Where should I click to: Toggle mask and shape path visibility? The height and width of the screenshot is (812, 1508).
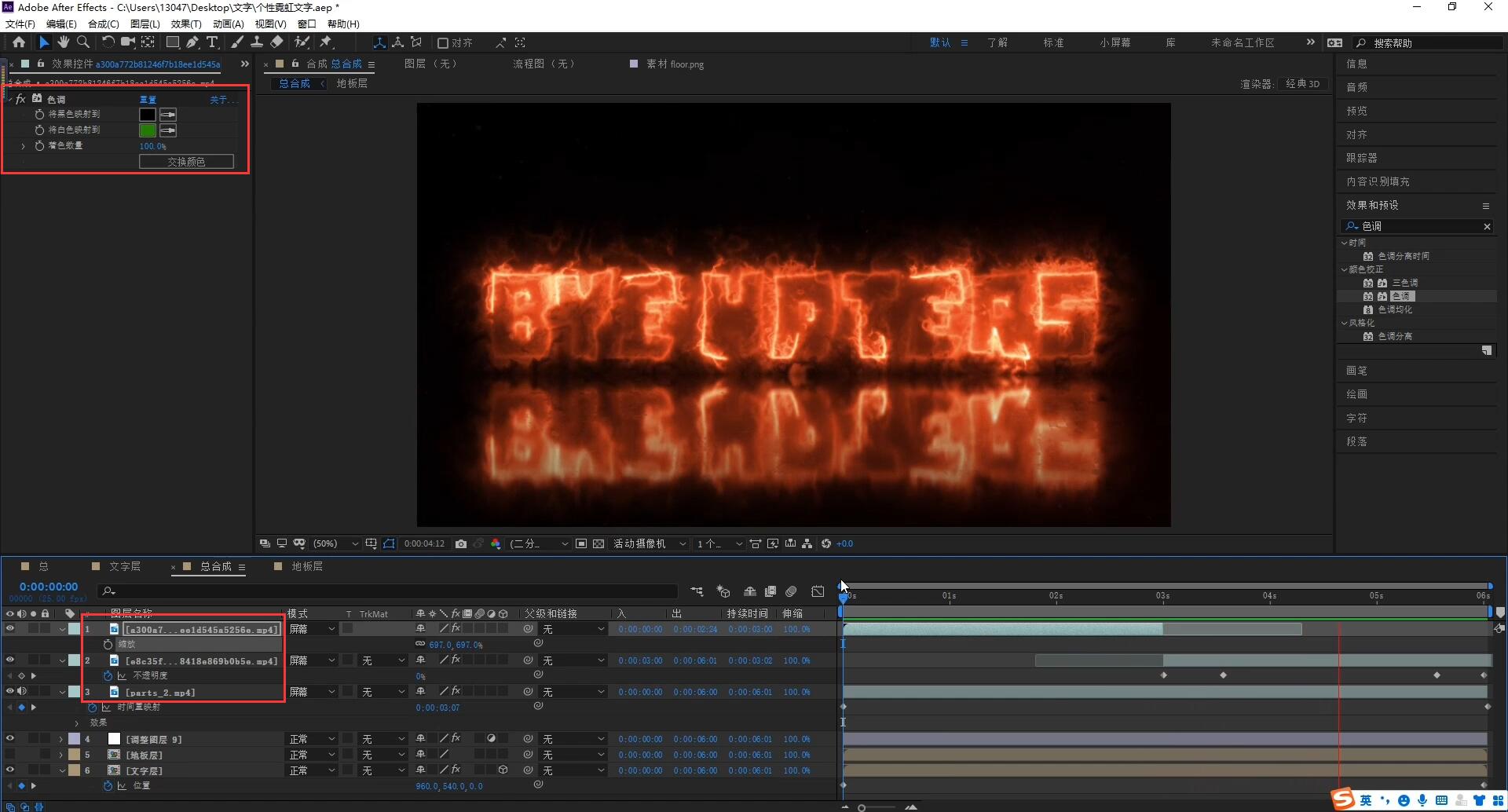(x=389, y=543)
